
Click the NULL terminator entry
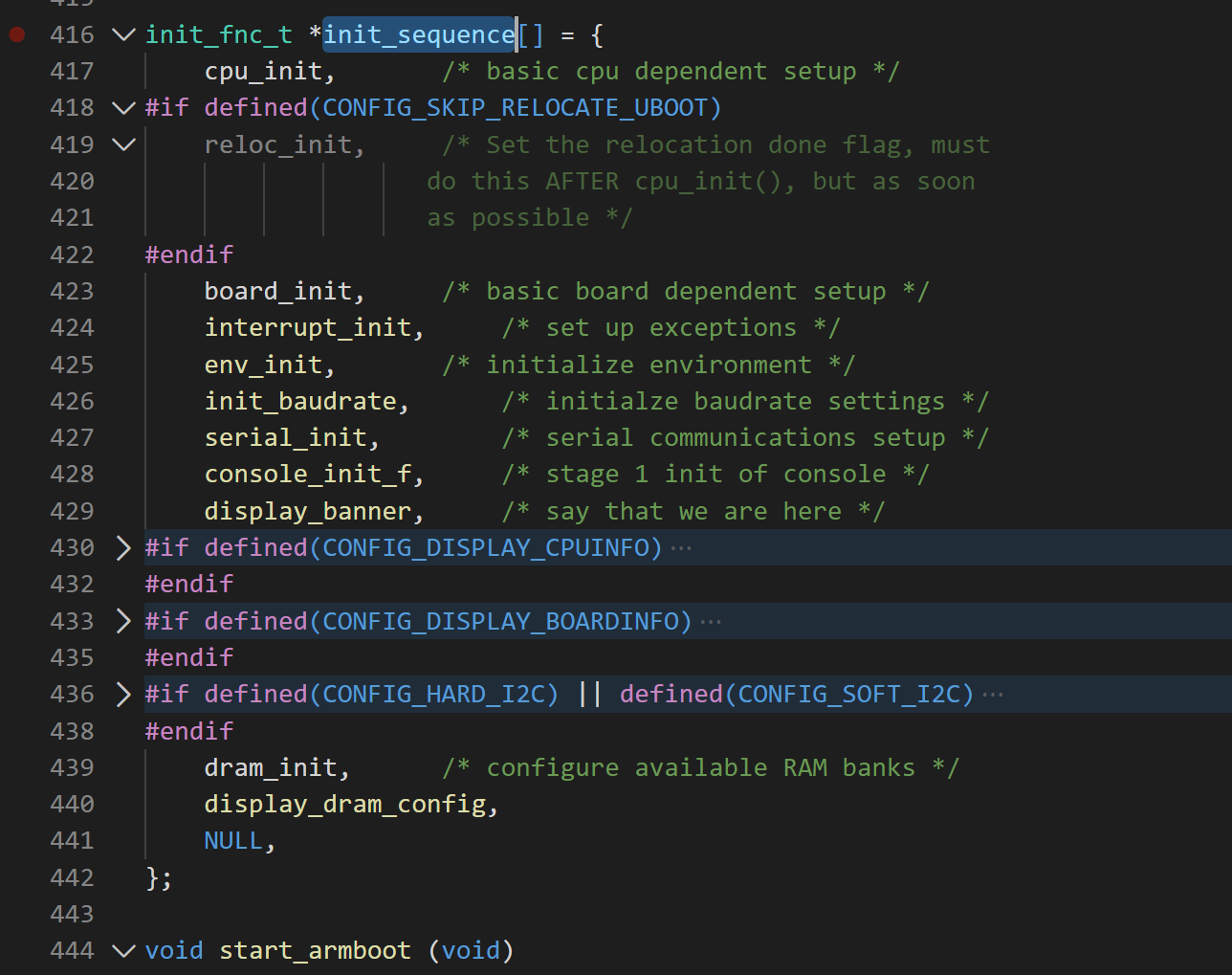[233, 840]
